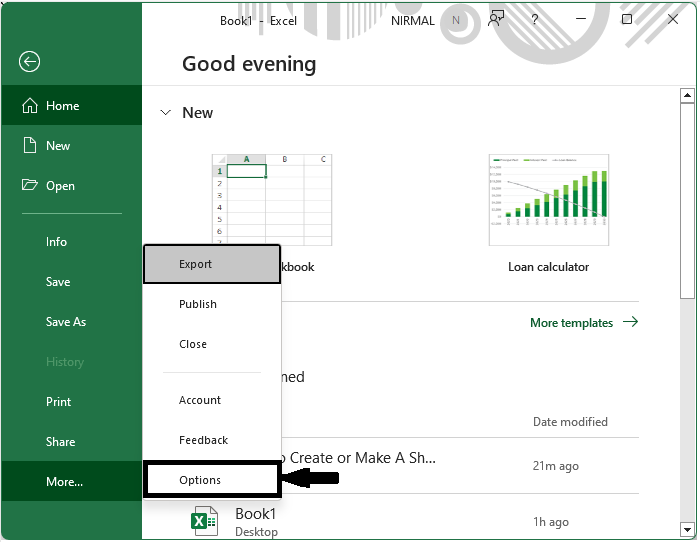The width and height of the screenshot is (700, 542).
Task: Click the 1h ago timestamp
Action: point(550,522)
